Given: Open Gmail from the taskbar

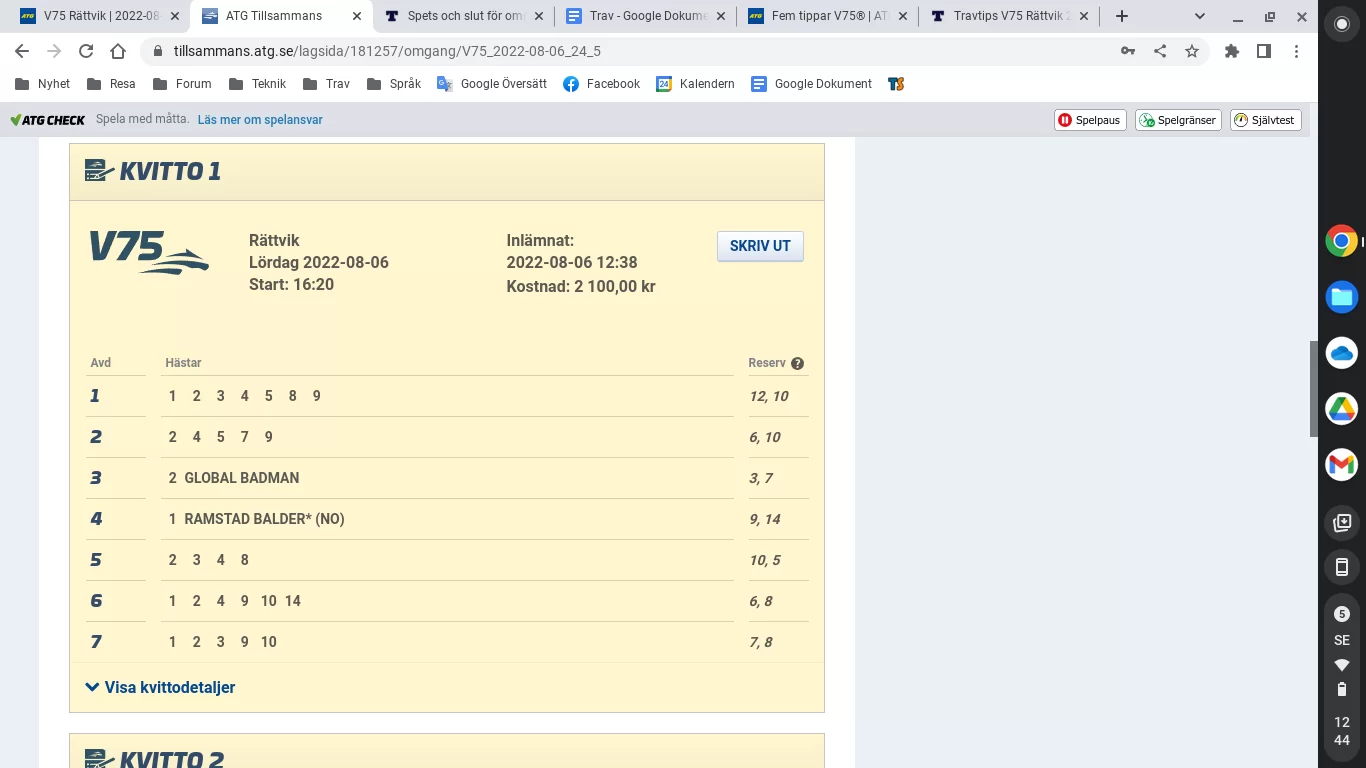Looking at the screenshot, I should click(x=1341, y=464).
